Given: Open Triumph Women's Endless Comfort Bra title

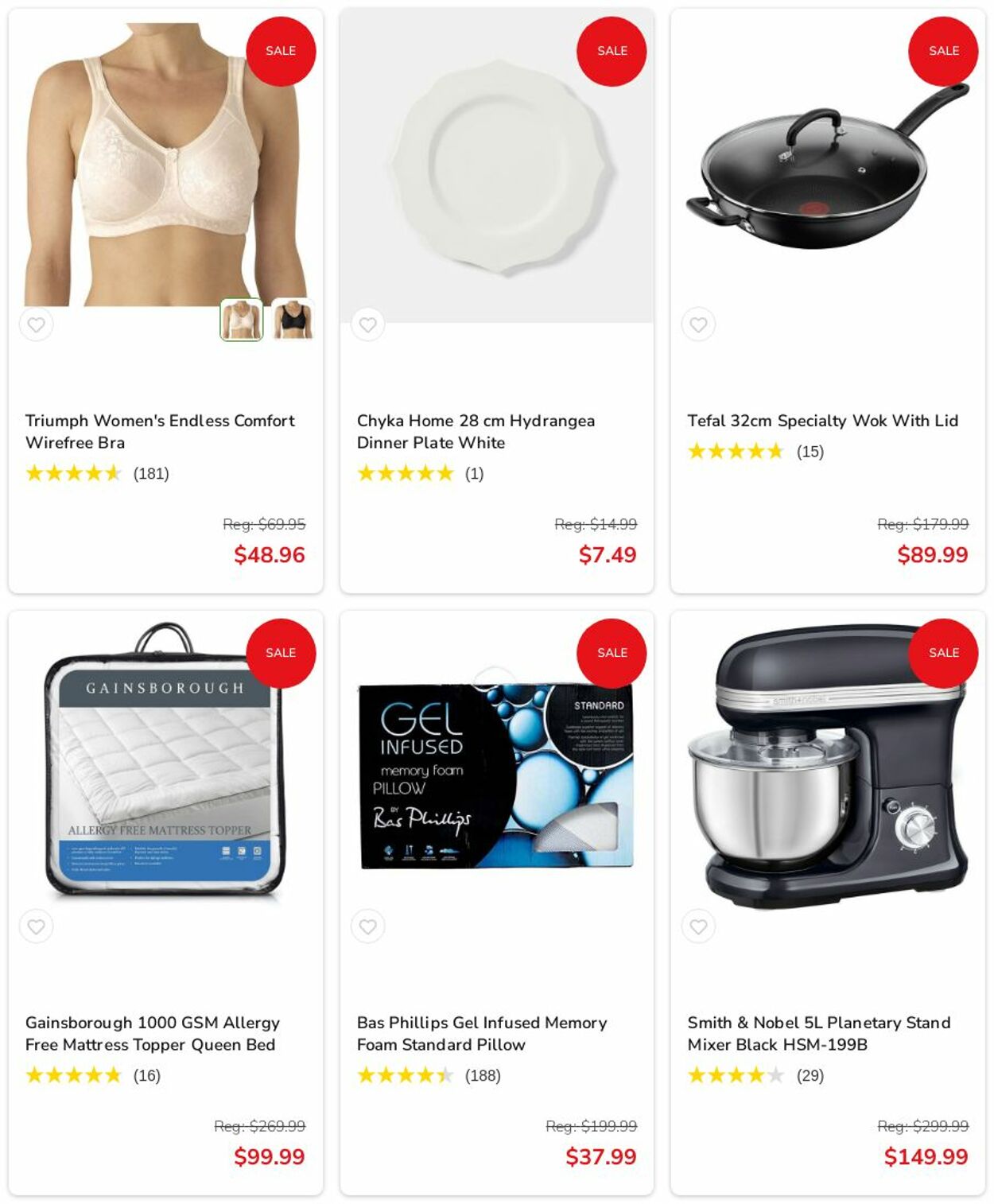Looking at the screenshot, I should pyautogui.click(x=160, y=431).
